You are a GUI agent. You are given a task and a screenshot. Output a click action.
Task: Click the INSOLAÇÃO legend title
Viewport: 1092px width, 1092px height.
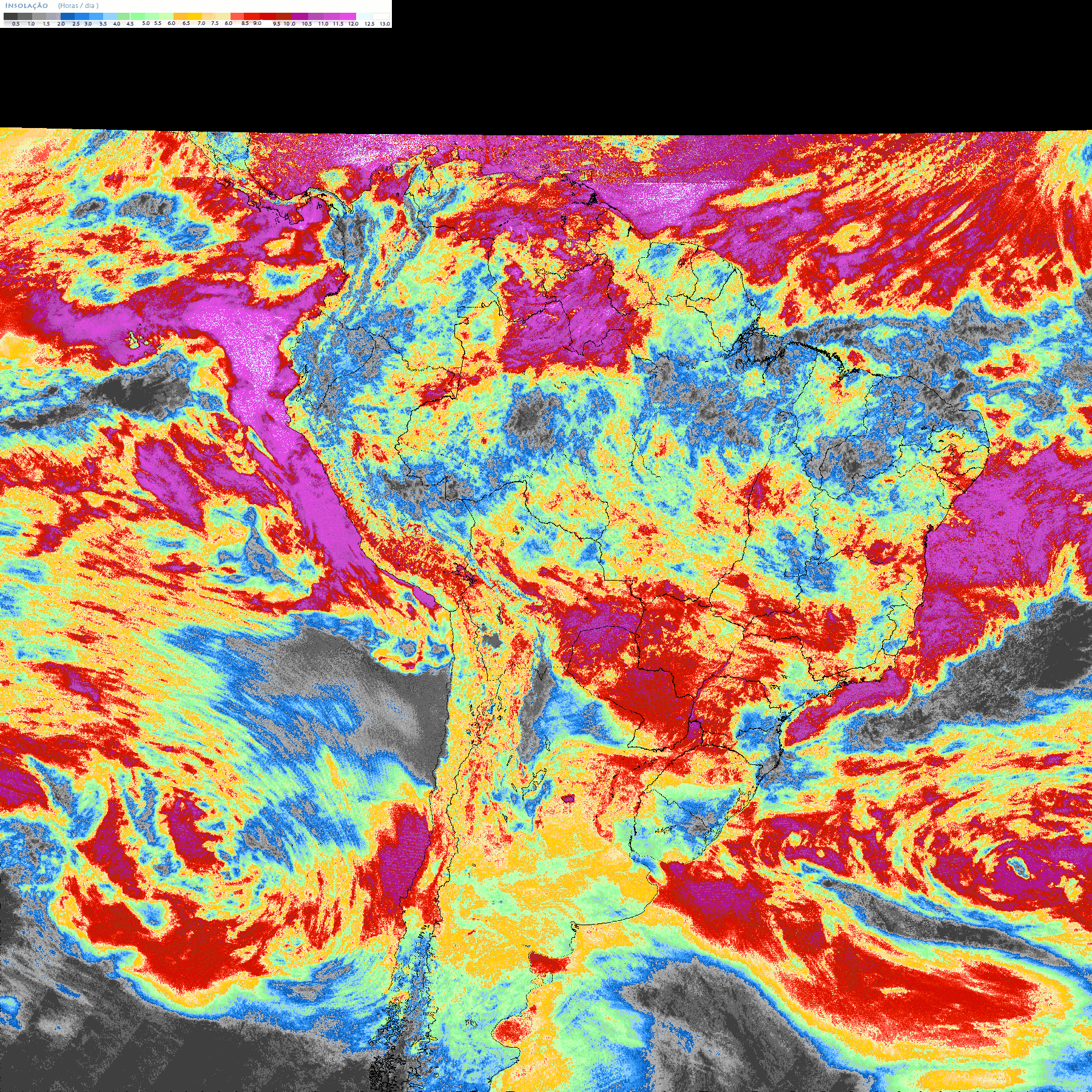(27, 5)
